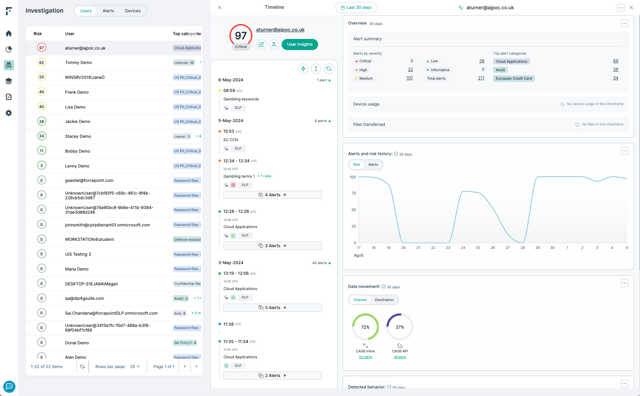Refresh the timeline with the reload icon
This screenshot has height=396, width=640.
click(329, 69)
